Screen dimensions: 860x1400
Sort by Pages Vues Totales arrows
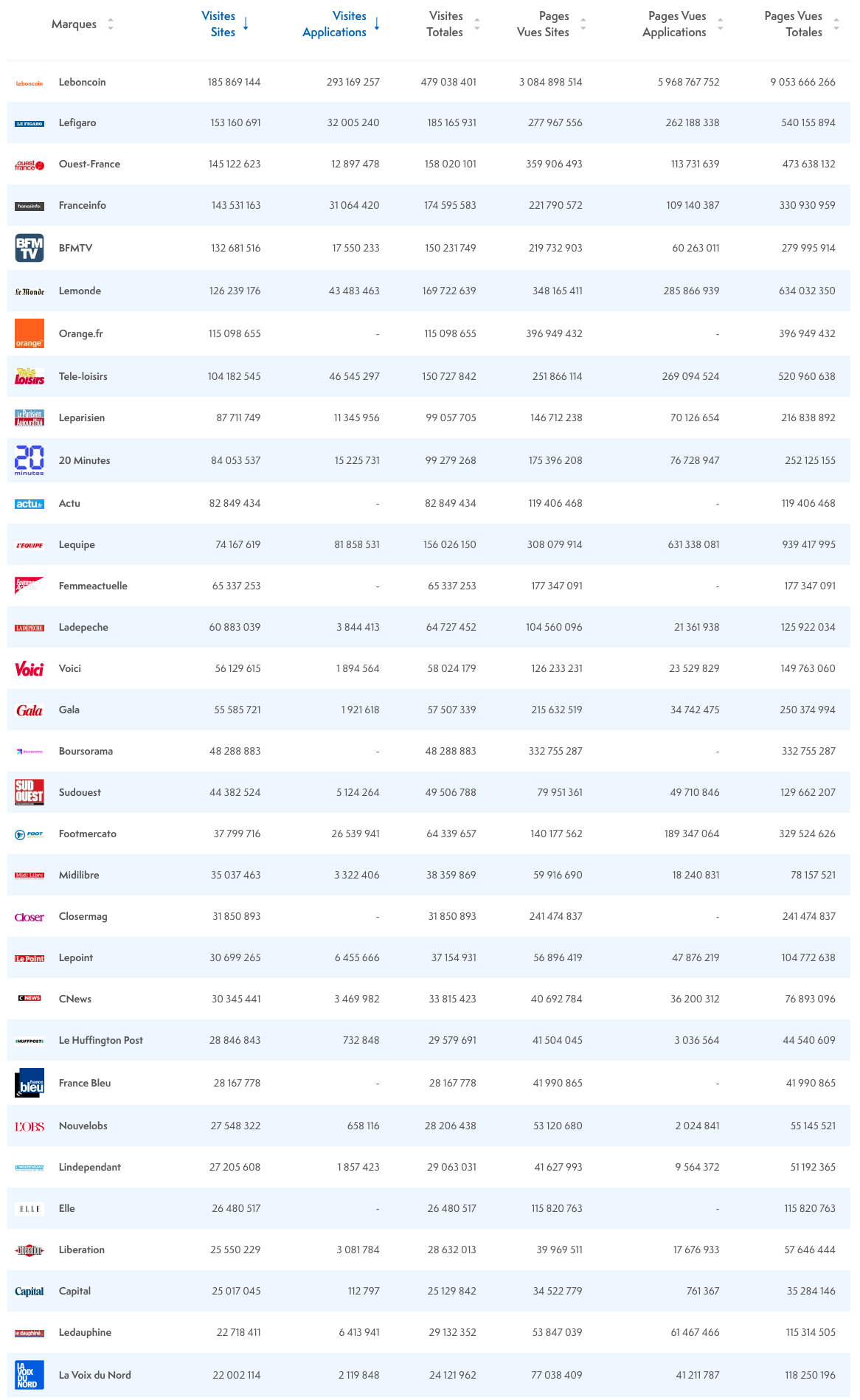(836, 24)
